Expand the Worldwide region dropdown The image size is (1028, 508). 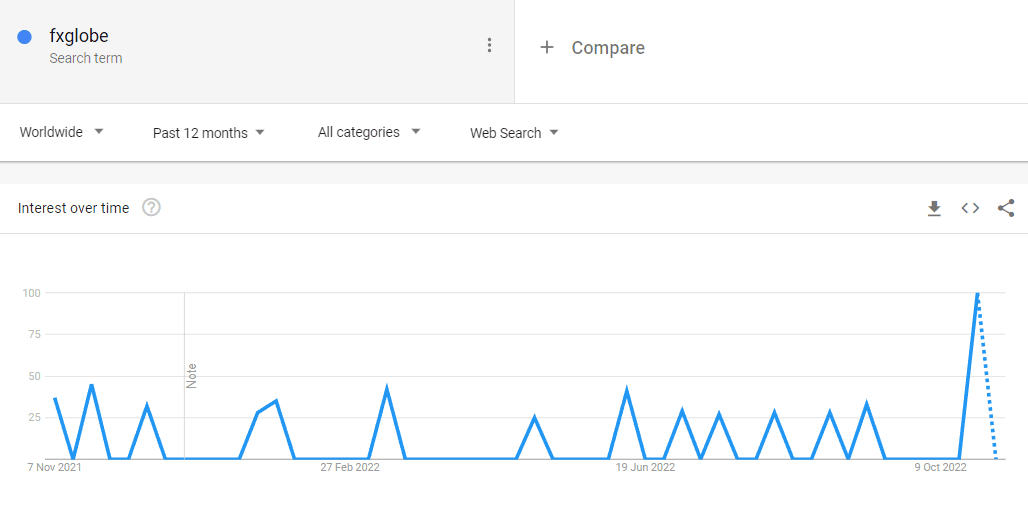61,132
